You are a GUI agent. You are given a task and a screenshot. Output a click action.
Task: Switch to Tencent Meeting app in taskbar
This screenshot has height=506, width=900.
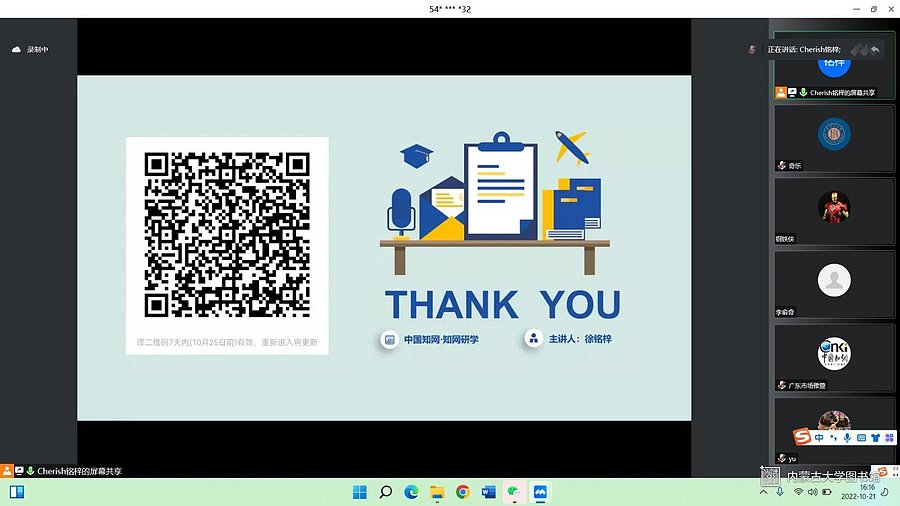tap(540, 492)
